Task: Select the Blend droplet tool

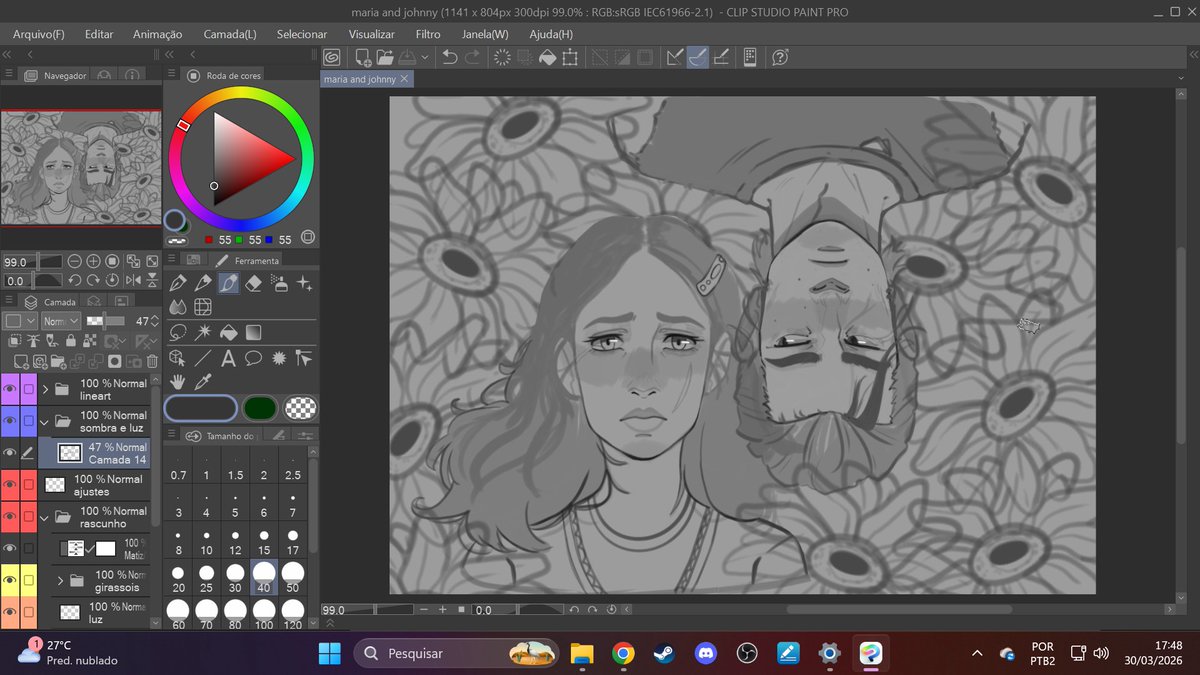Action: click(178, 307)
